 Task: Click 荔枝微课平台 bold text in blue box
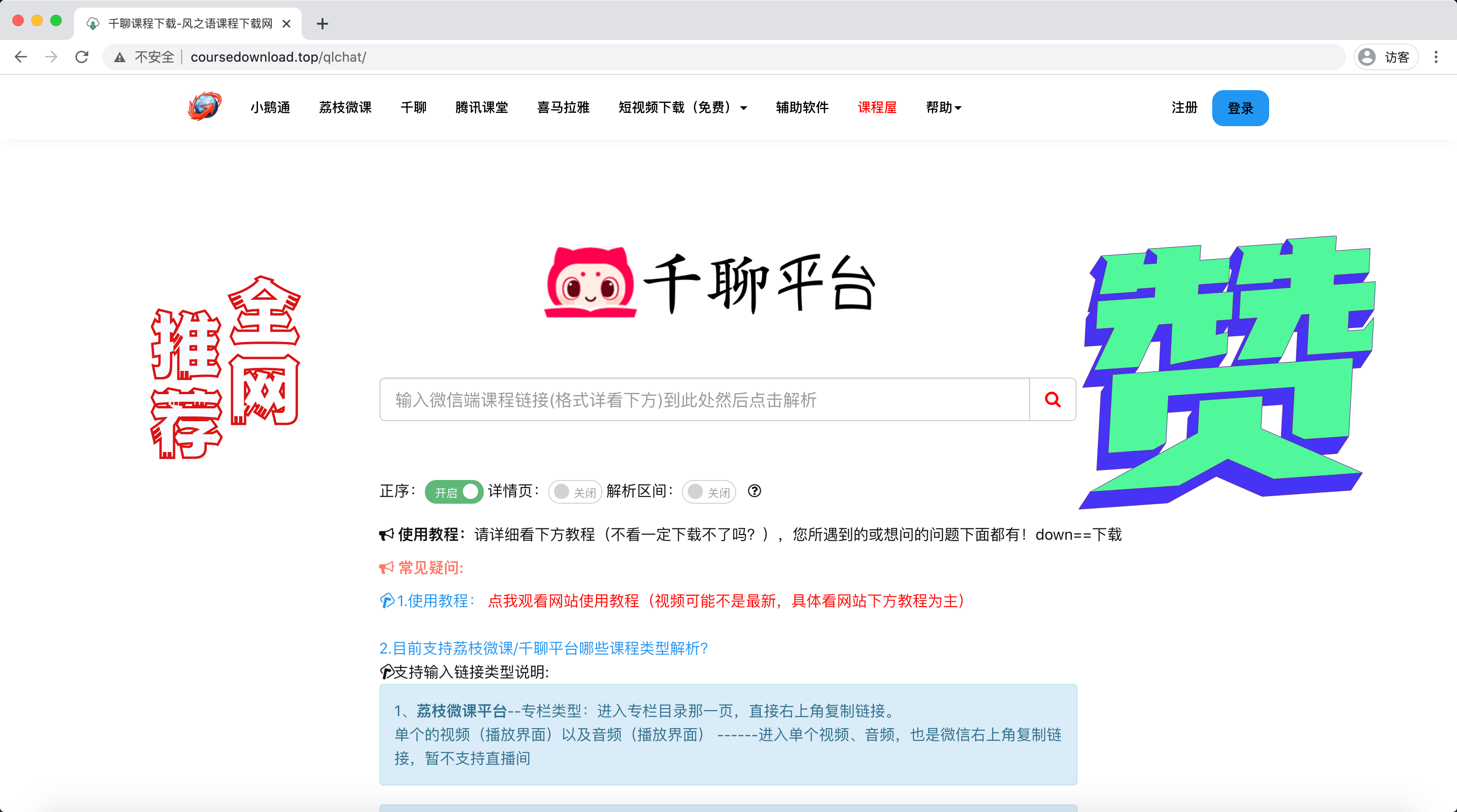[461, 710]
